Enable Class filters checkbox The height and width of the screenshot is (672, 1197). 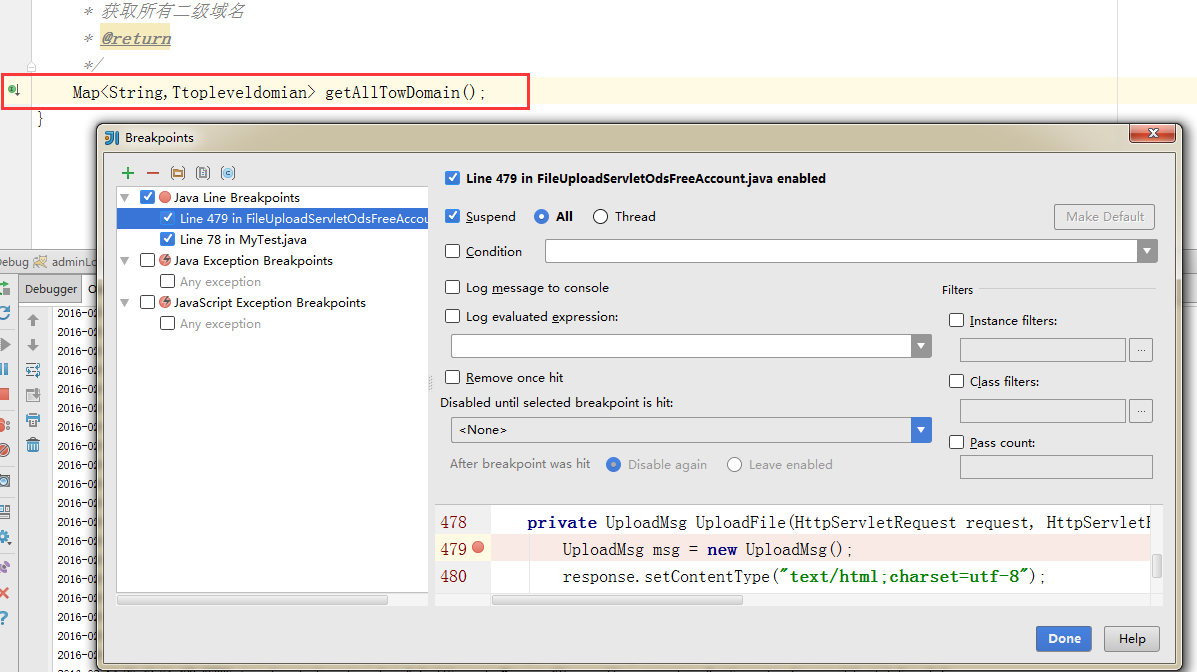click(x=957, y=381)
